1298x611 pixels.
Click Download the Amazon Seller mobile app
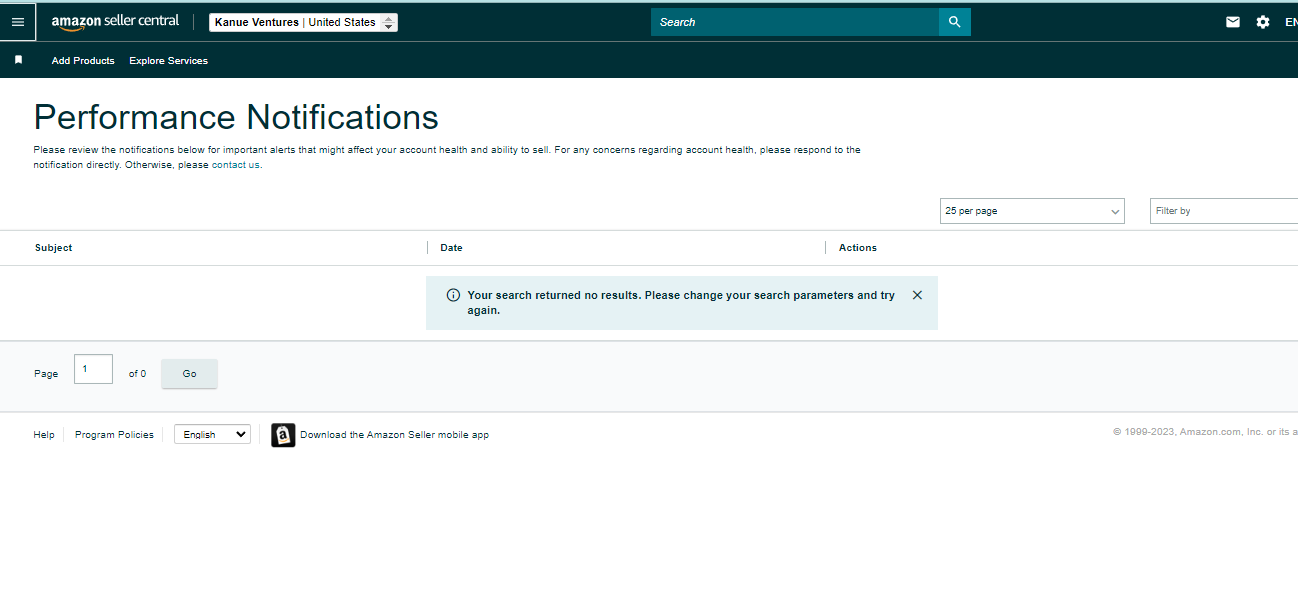pyautogui.click(x=394, y=435)
